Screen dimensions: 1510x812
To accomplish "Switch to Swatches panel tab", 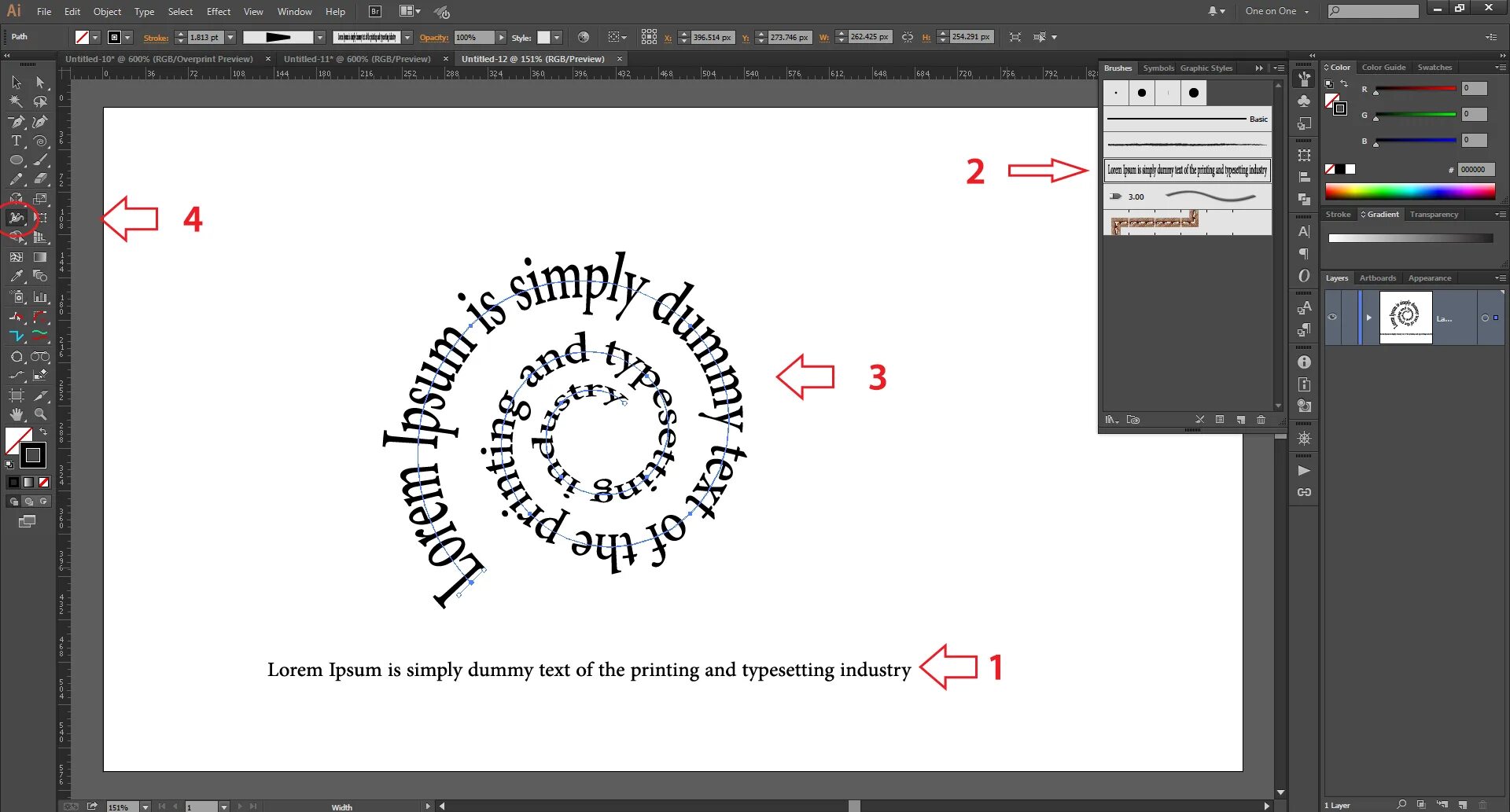I will coord(1434,68).
